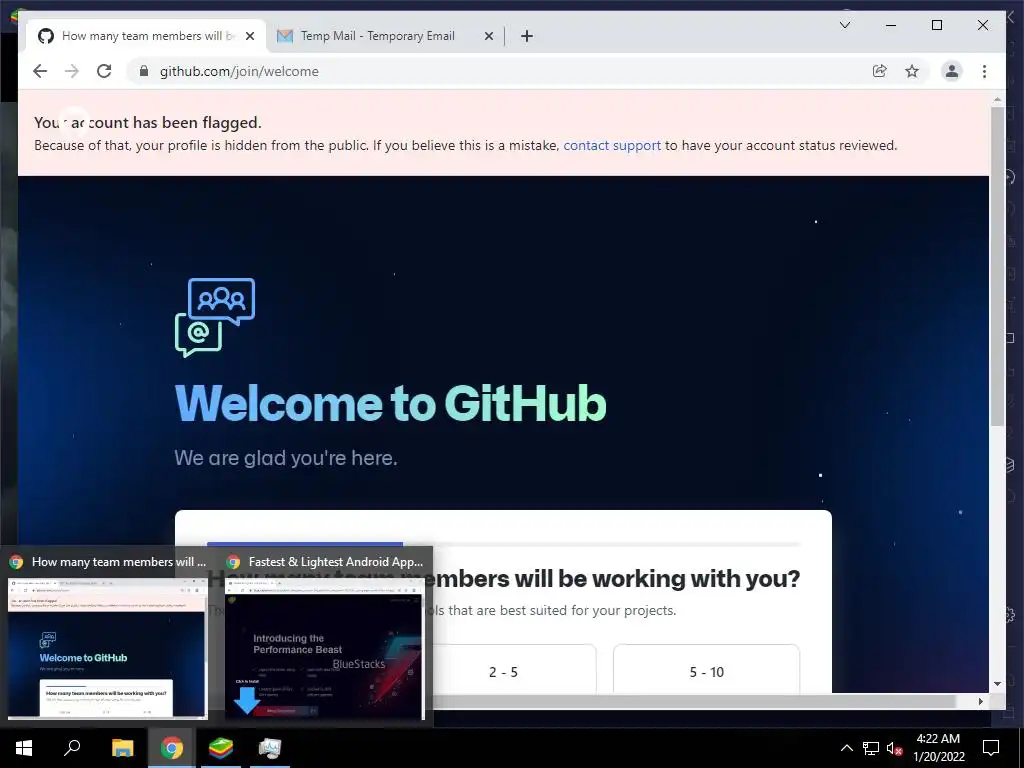Bookmark this page with the star icon

click(x=912, y=71)
